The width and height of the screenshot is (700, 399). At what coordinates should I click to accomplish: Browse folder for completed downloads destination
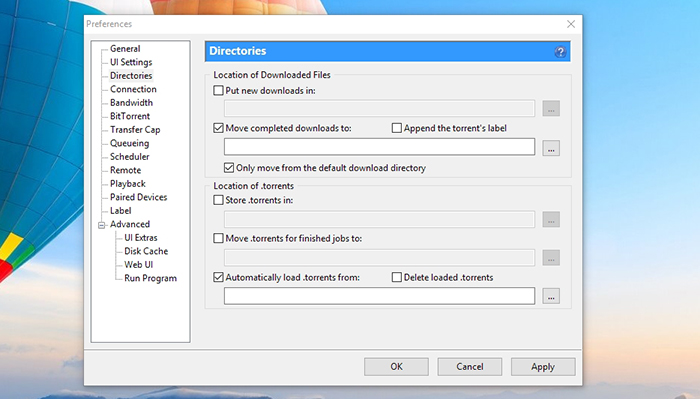pyautogui.click(x=551, y=148)
